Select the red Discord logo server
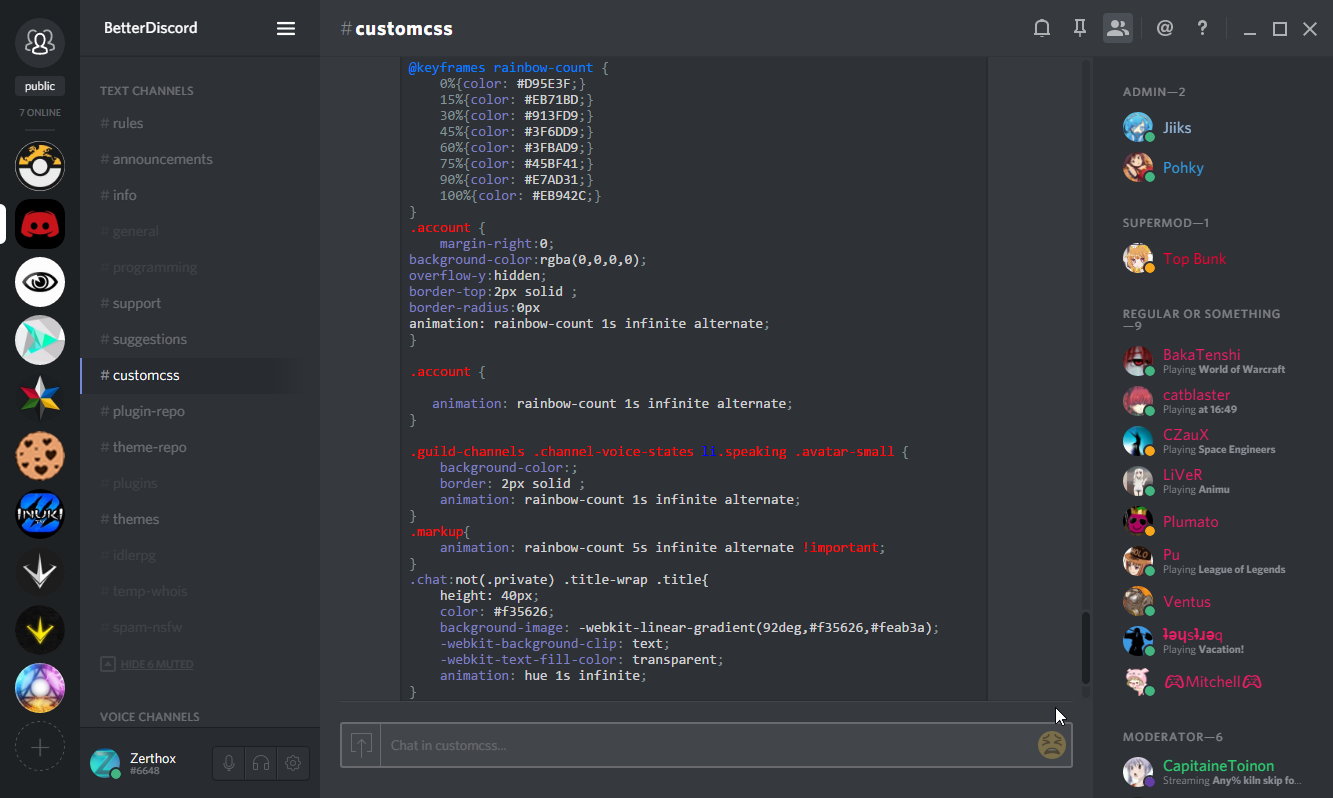This screenshot has width=1333, height=798. tap(40, 224)
